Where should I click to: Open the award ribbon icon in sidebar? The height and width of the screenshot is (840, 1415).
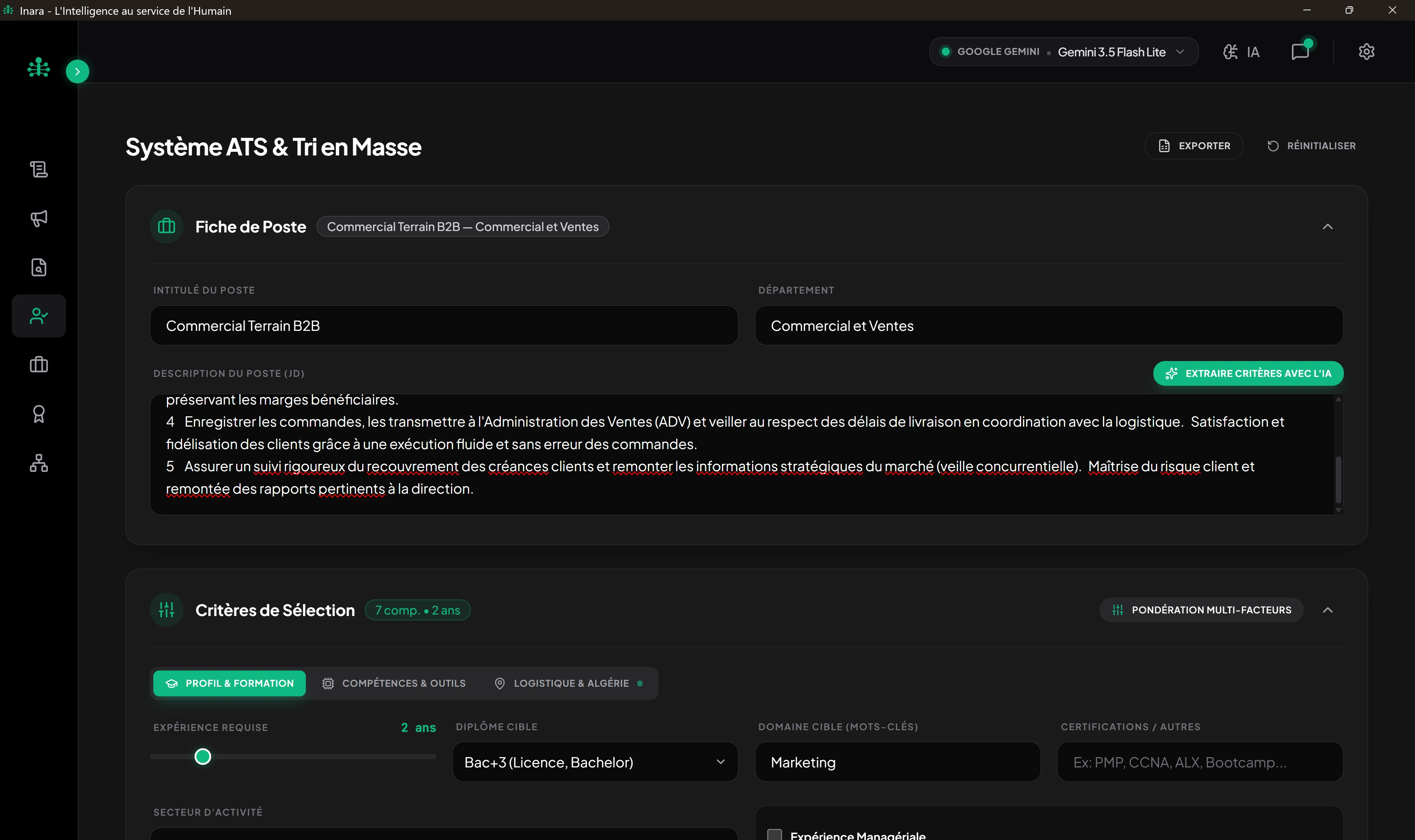tap(38, 414)
